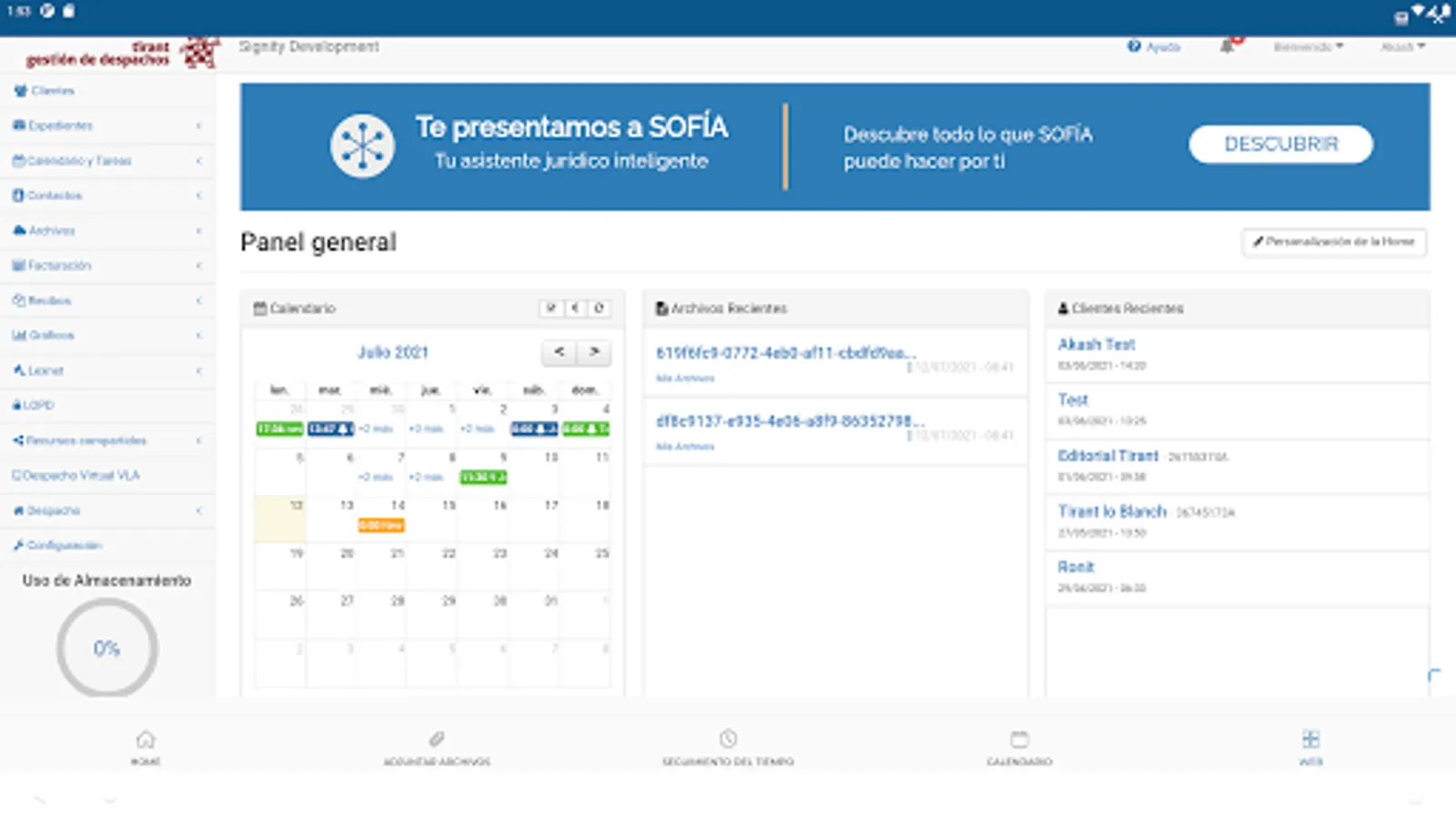Viewport: 1456px width, 819px height.
Task: Click the Calendario panel expand icon
Action: click(551, 308)
